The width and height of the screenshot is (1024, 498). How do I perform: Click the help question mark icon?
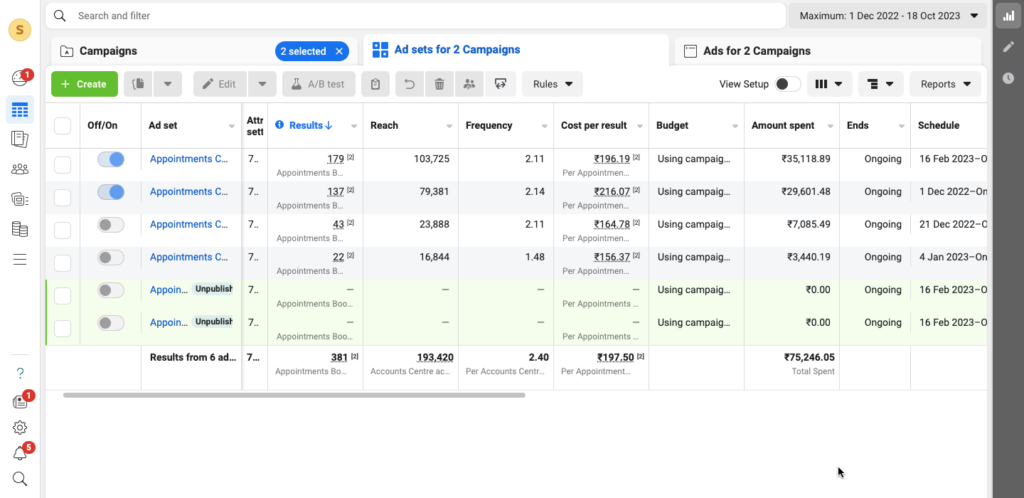(19, 373)
